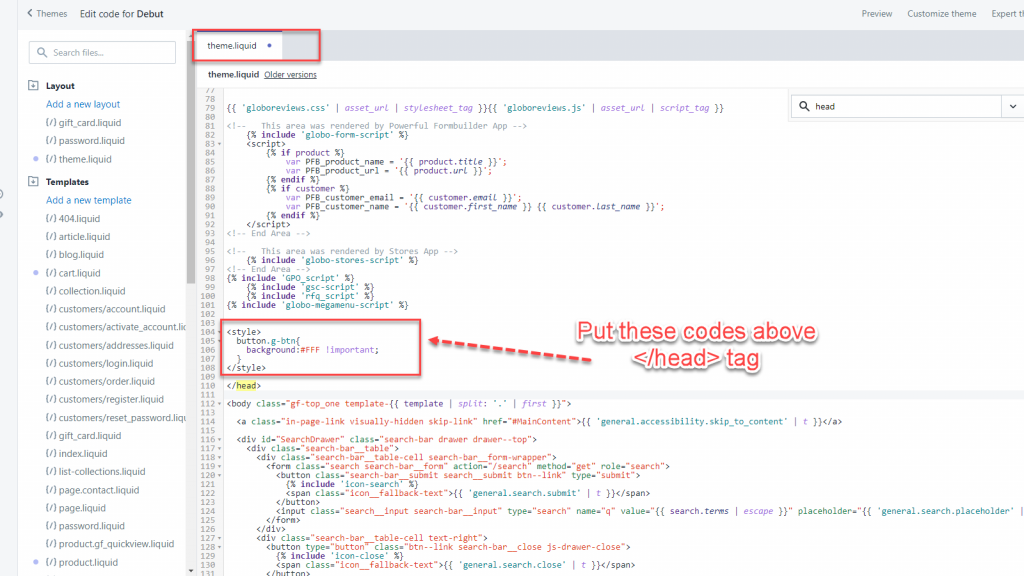Image resolution: width=1024 pixels, height=576 pixels.
Task: Click the Preview button
Action: coord(876,13)
